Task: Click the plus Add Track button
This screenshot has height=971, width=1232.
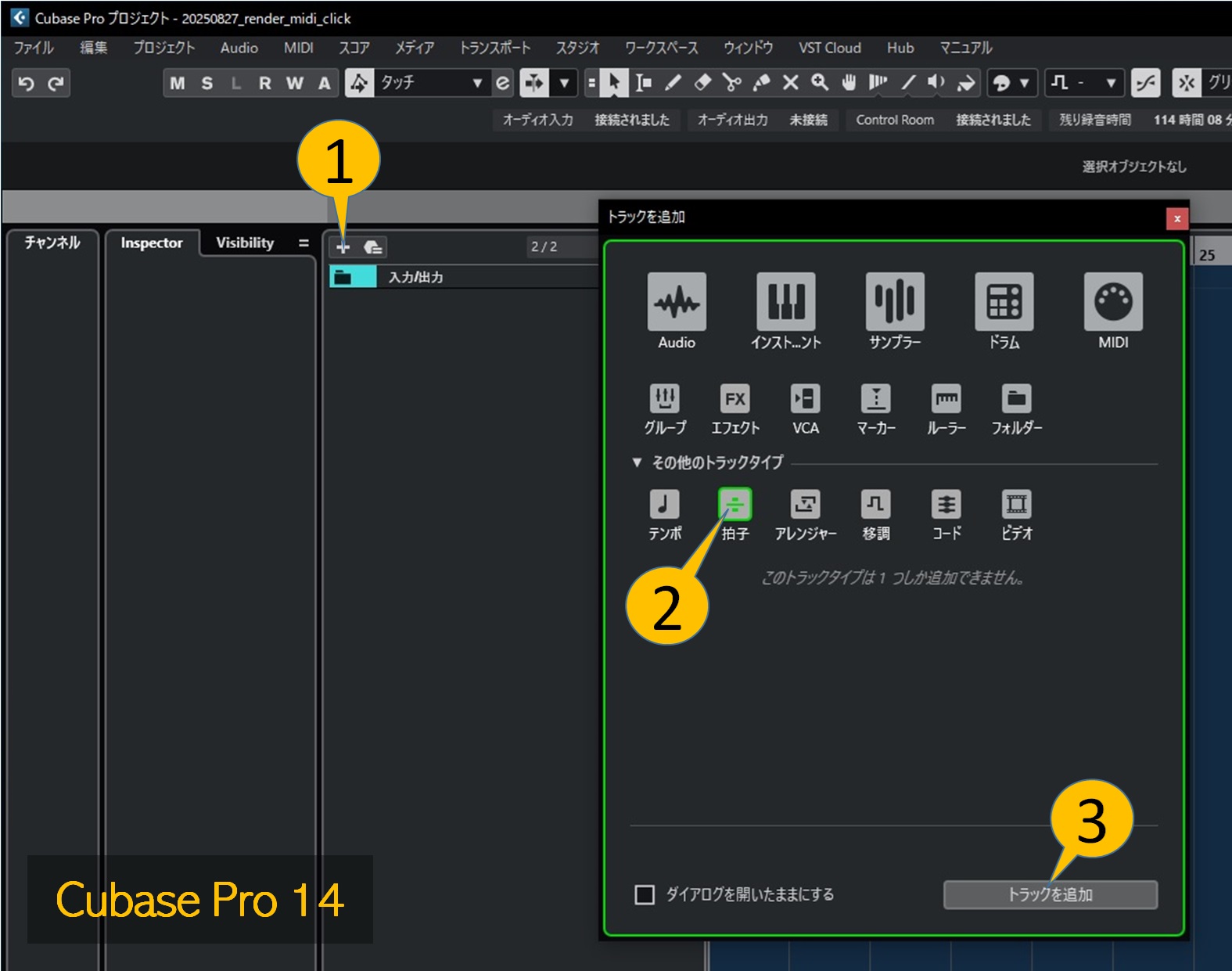Action: click(343, 247)
